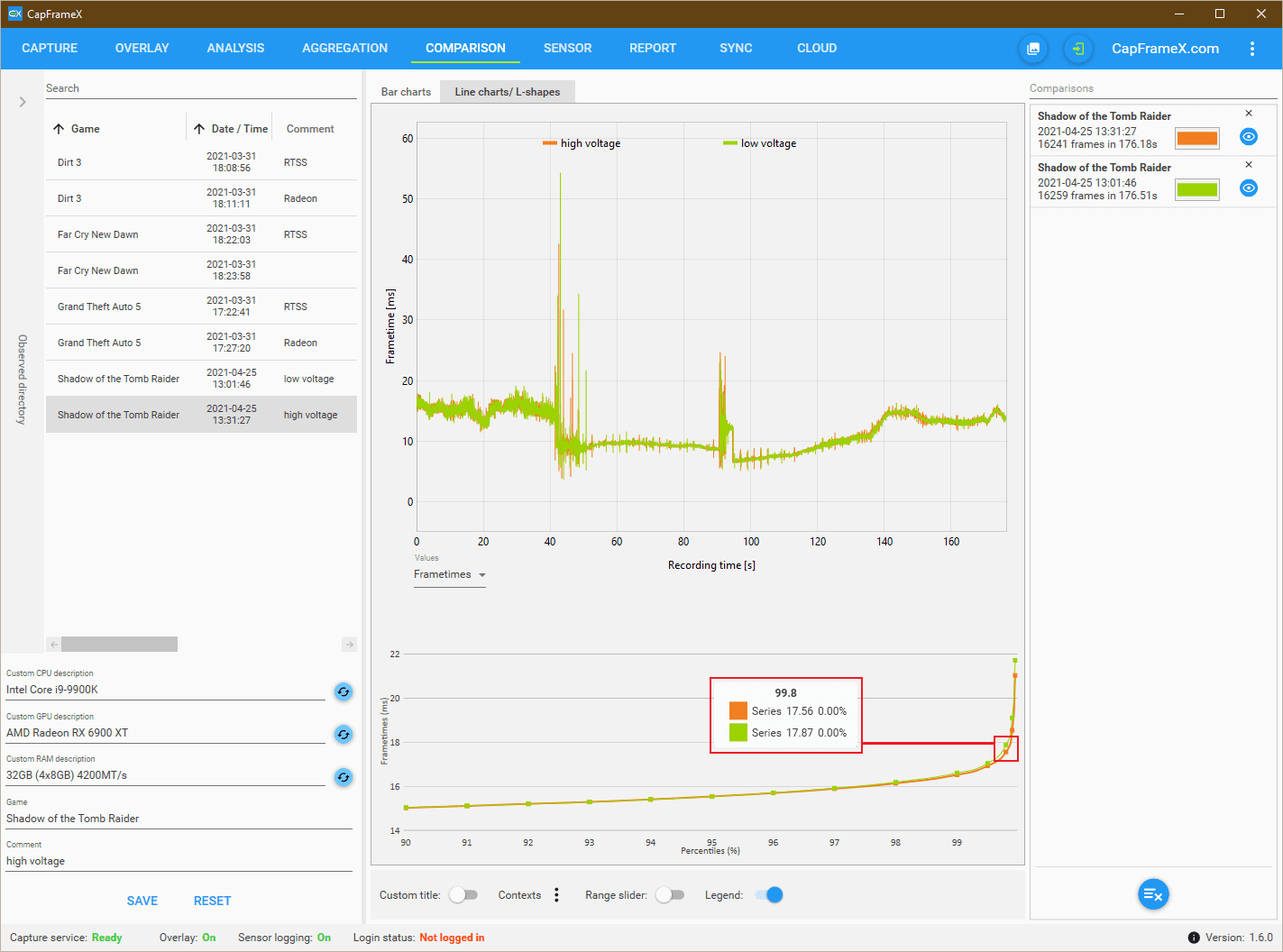Remove the low voltage comparison at 13:01:46

[1249, 165]
